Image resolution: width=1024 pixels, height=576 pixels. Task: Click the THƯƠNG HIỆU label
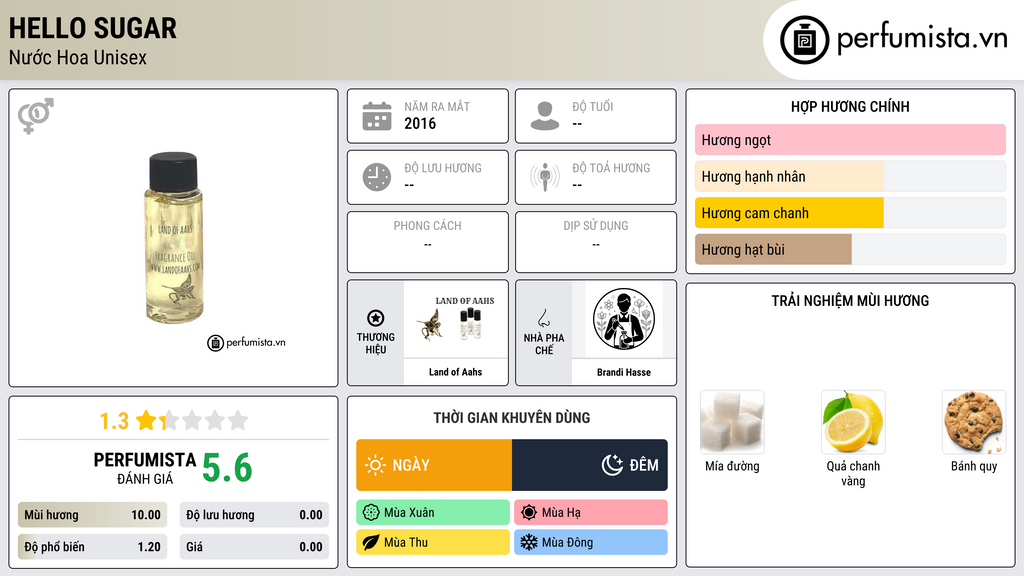(376, 344)
